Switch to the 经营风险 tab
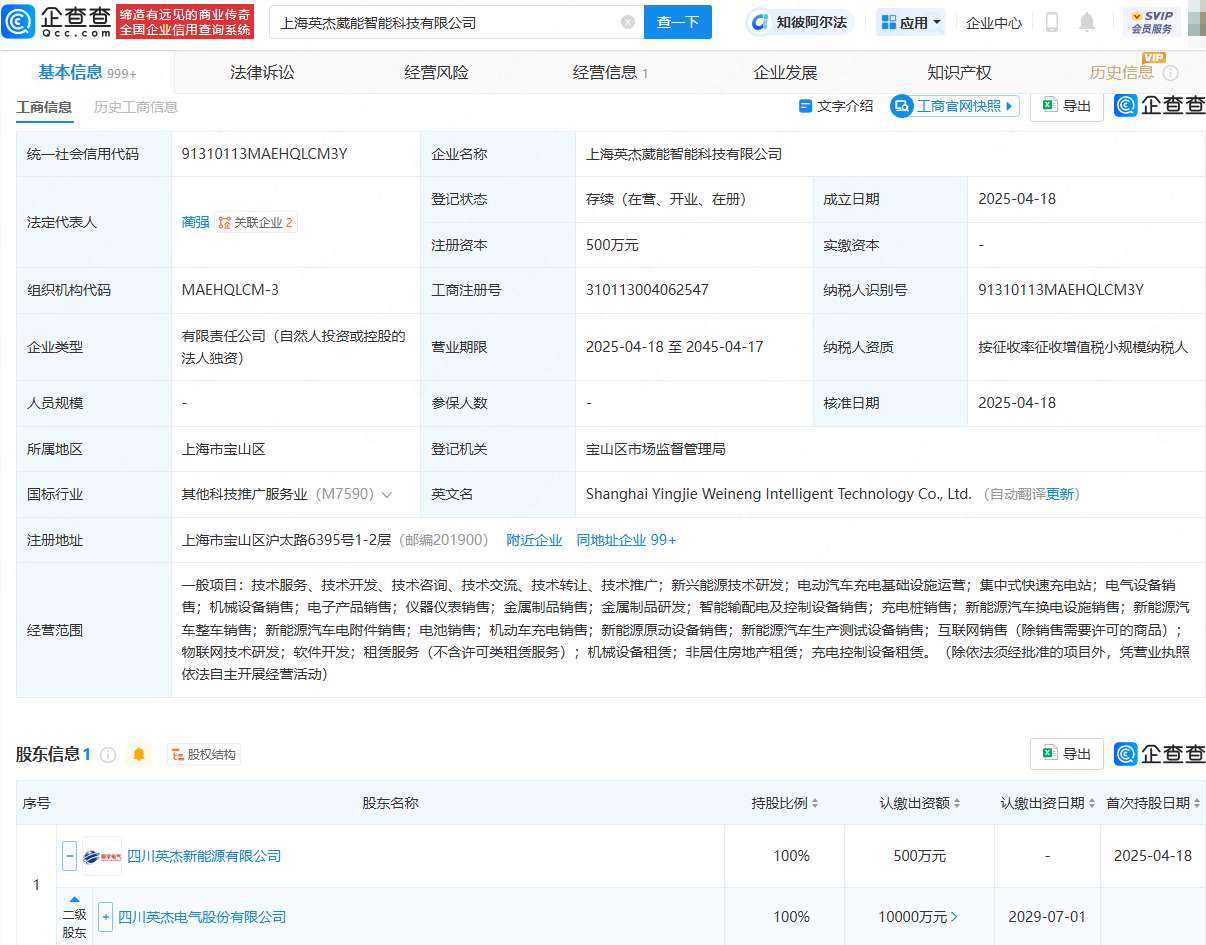This screenshot has width=1206, height=945. [x=436, y=72]
